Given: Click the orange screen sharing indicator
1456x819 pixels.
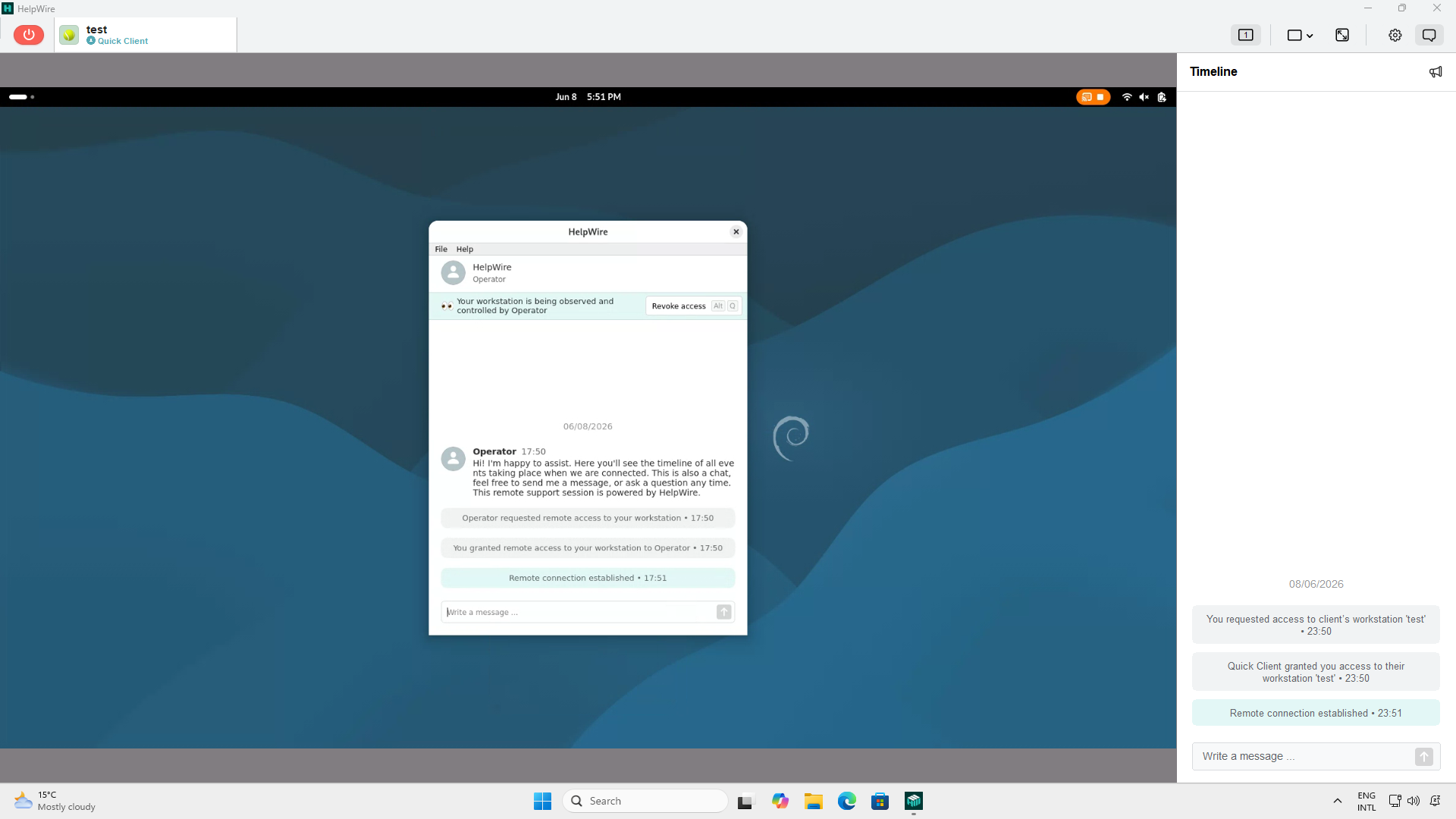Looking at the screenshot, I should (x=1093, y=97).
